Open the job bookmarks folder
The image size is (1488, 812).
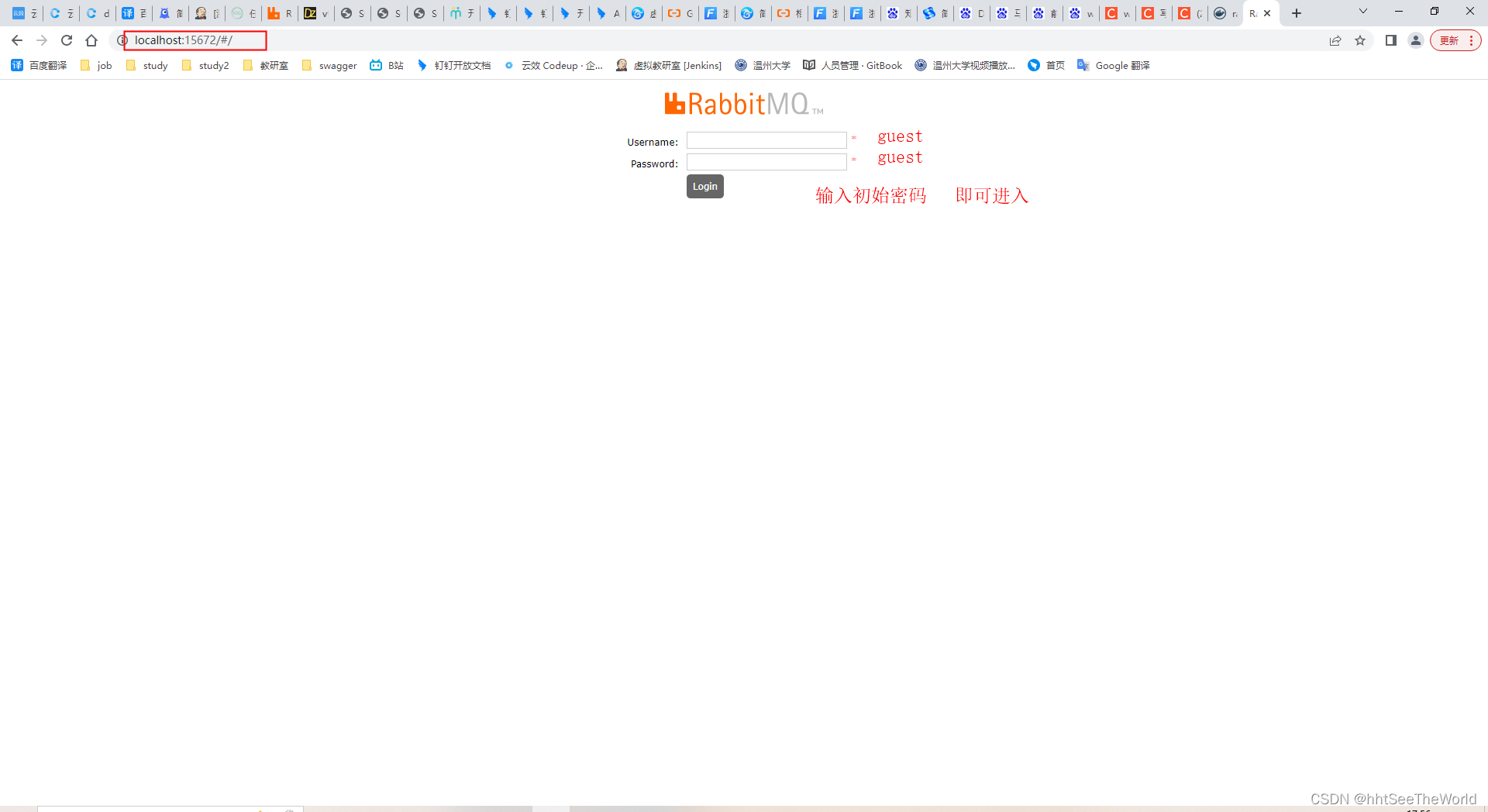[96, 66]
